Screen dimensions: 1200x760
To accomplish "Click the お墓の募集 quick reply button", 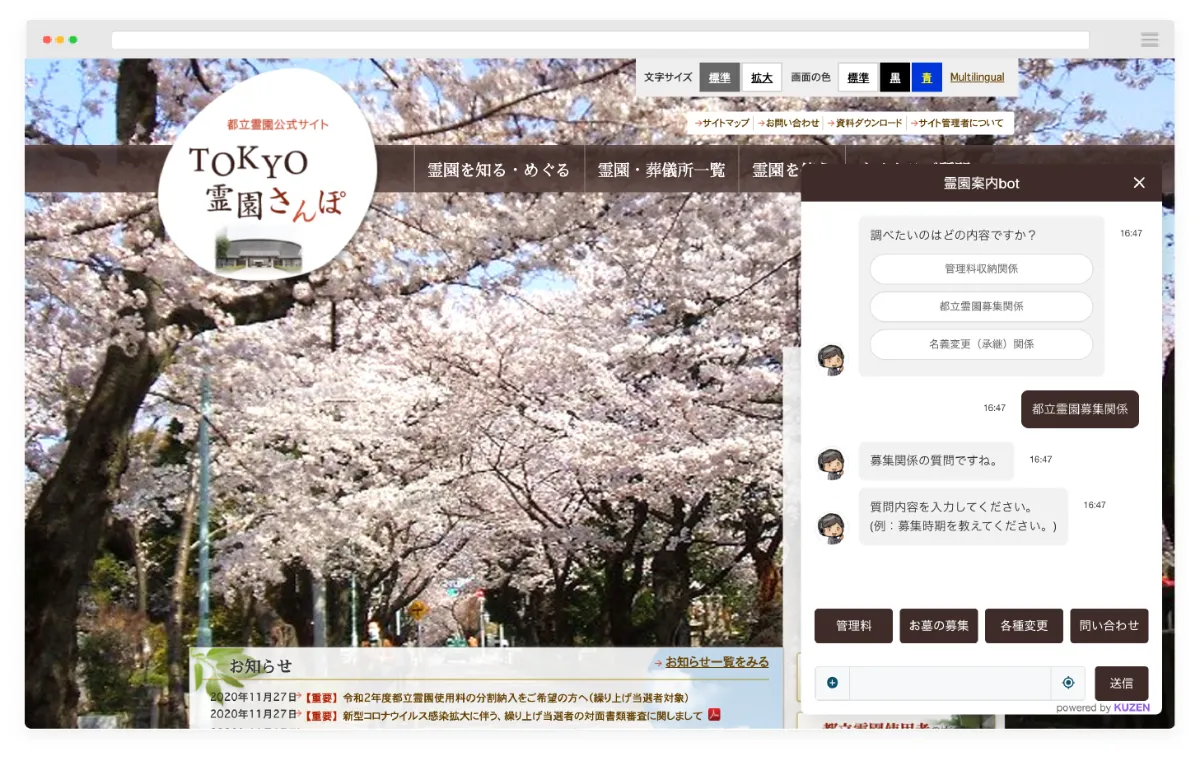I will click(x=939, y=626).
